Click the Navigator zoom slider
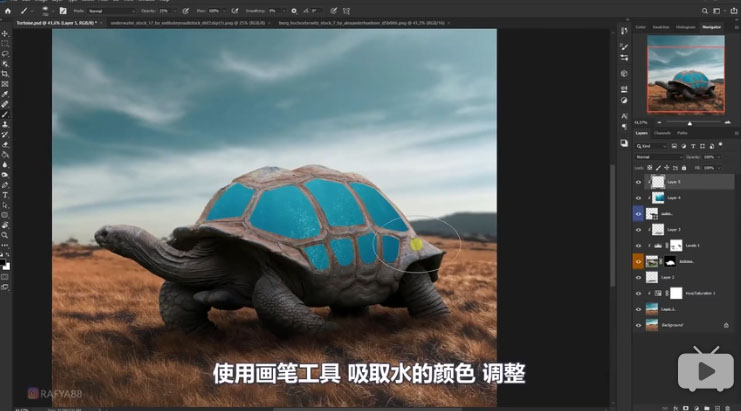Viewport: 741px width, 411px height. [688, 122]
